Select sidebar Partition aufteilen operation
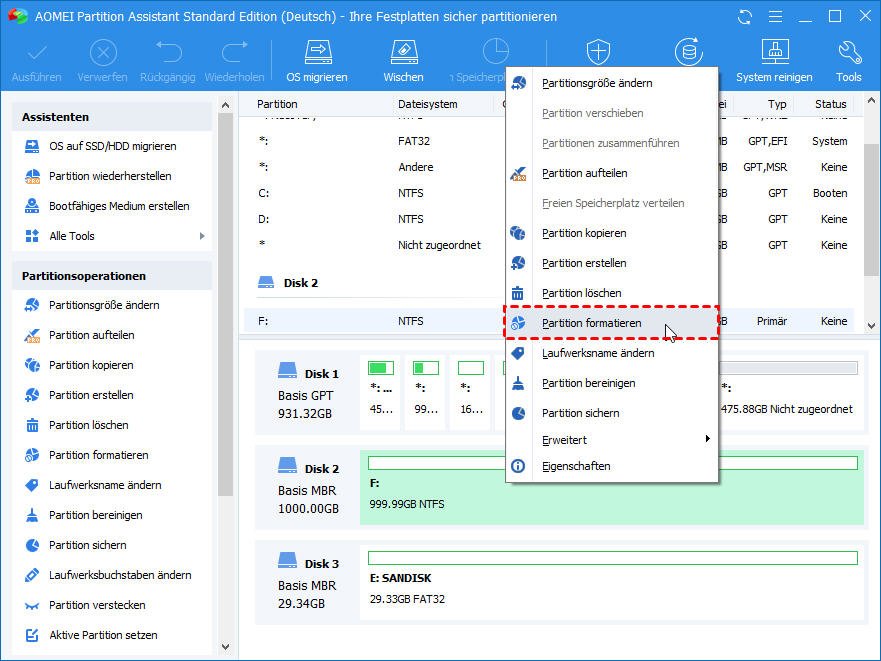Image resolution: width=881 pixels, height=661 pixels. (x=91, y=335)
